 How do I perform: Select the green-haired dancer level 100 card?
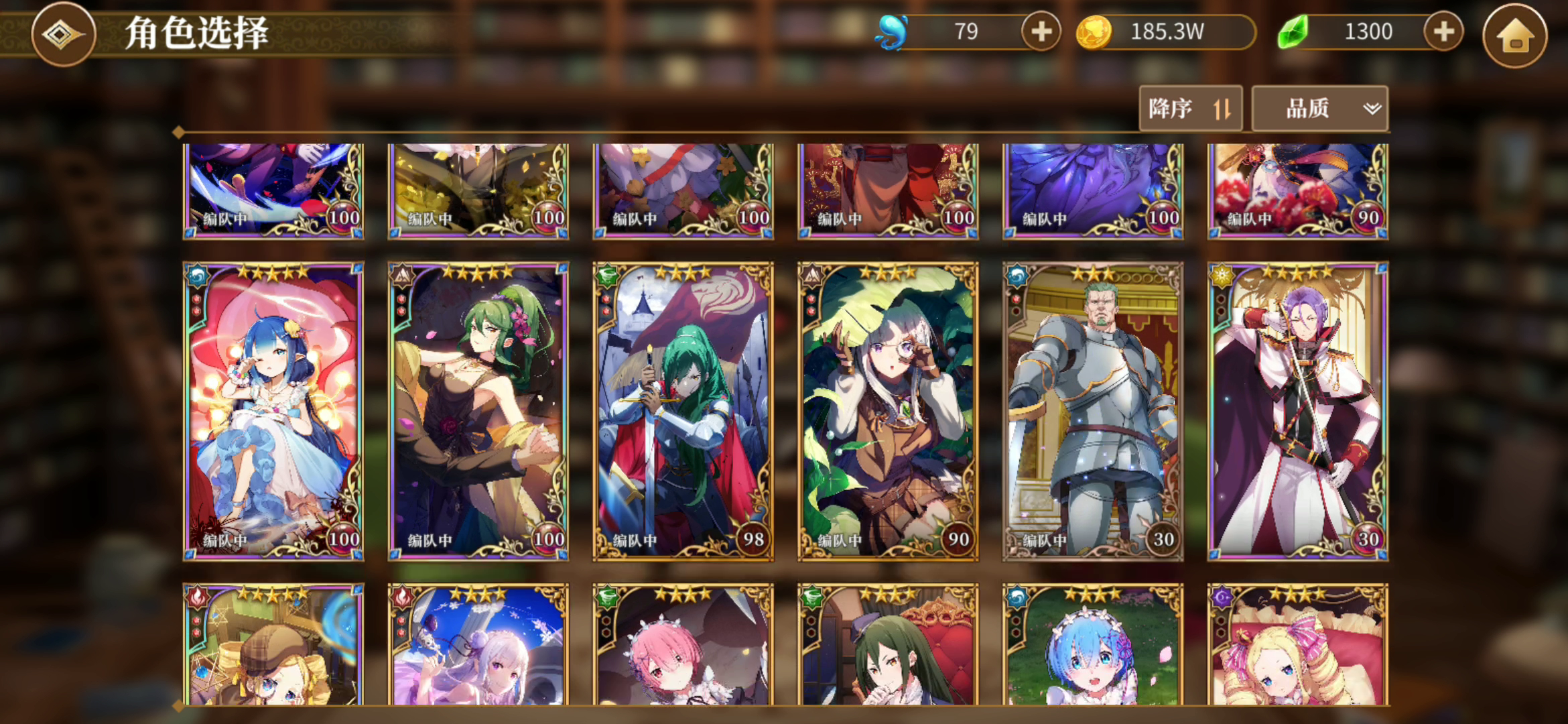tap(478, 412)
